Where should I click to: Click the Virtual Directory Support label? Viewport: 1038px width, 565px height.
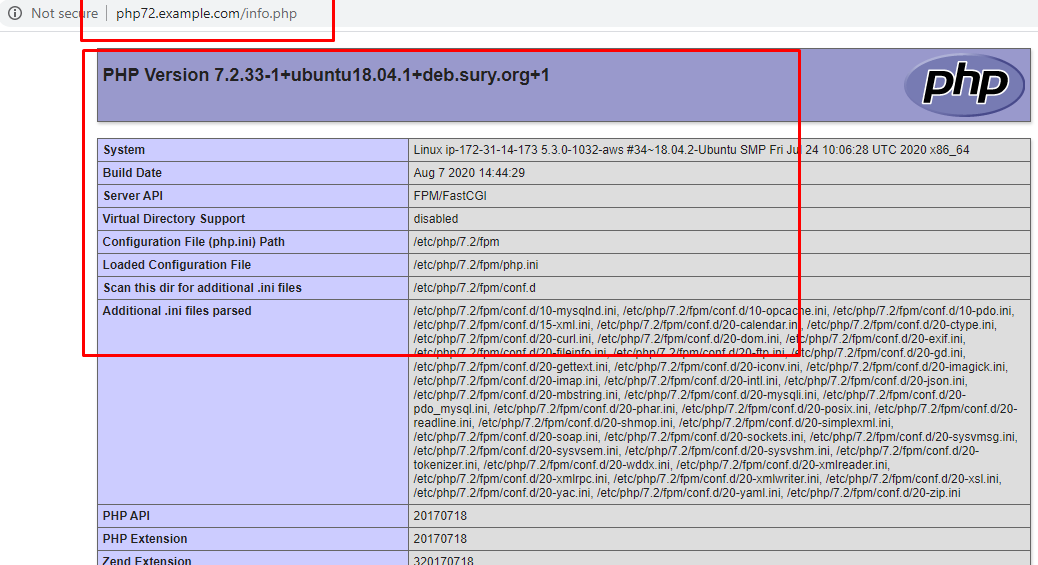click(173, 219)
